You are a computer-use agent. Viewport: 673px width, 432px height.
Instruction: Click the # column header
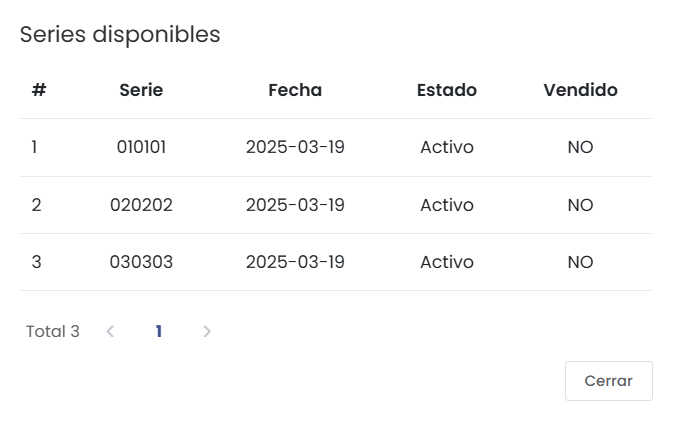[x=39, y=90]
